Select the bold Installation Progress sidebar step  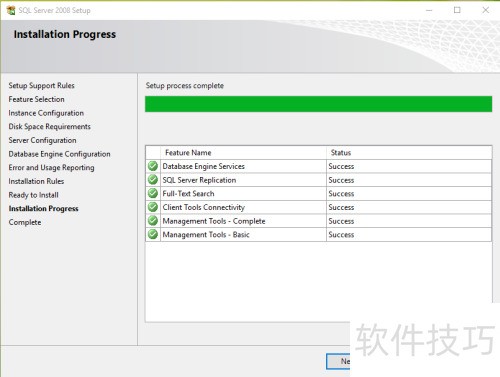click(43, 209)
